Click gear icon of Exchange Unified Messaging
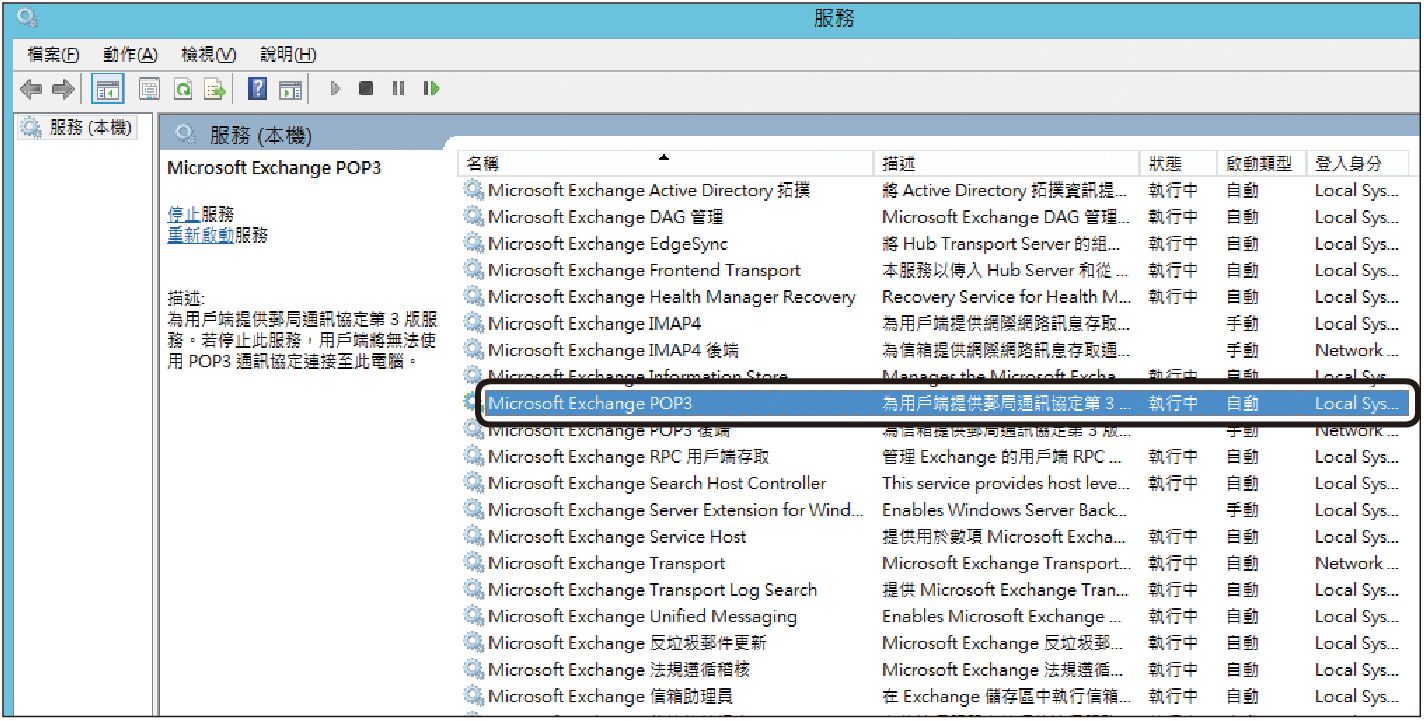 click(473, 616)
